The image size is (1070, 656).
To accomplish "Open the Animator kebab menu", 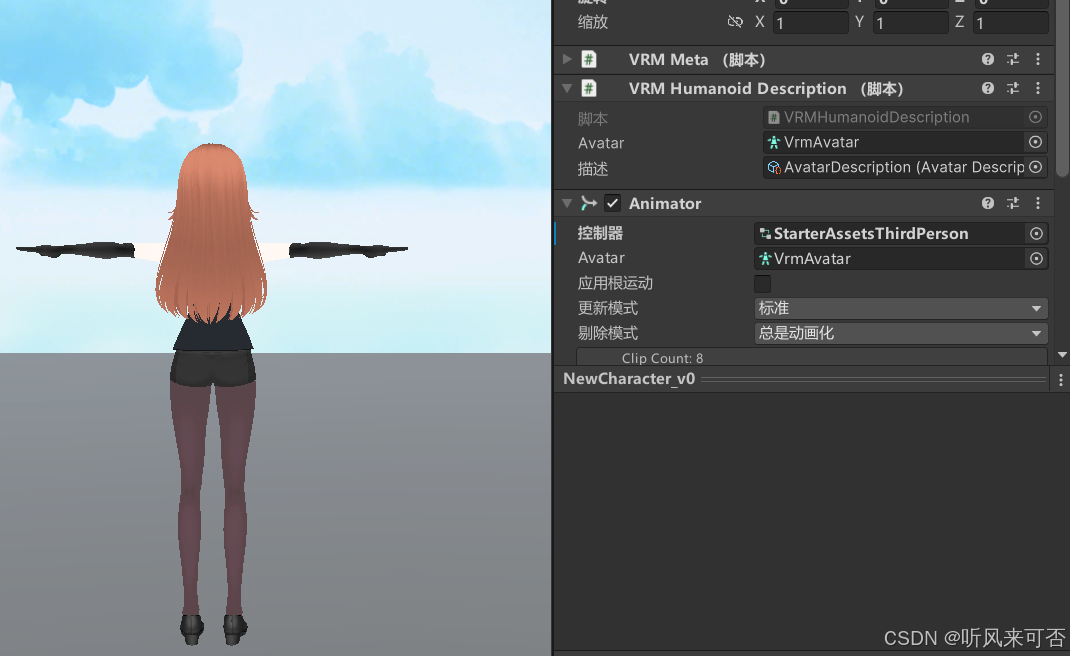I will [1037, 203].
